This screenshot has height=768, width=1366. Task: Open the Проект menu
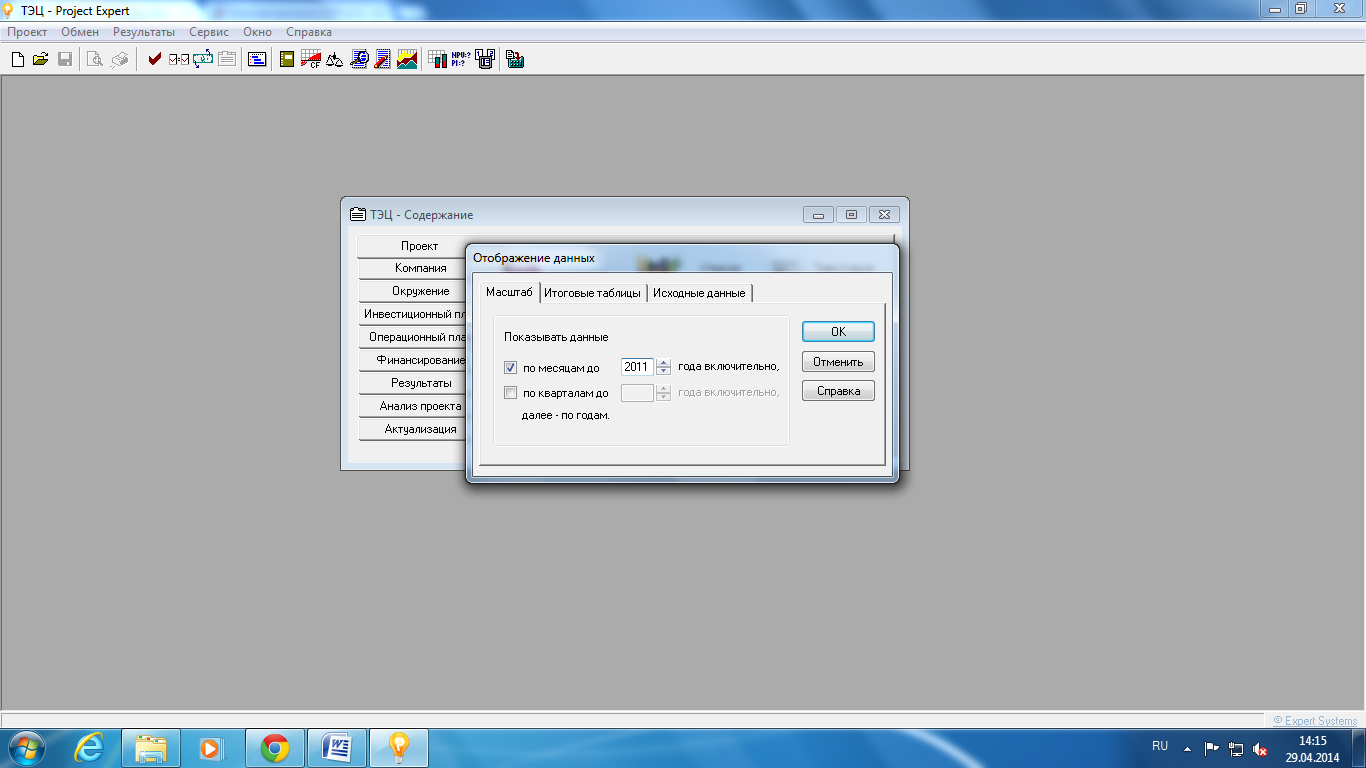pyautogui.click(x=27, y=32)
